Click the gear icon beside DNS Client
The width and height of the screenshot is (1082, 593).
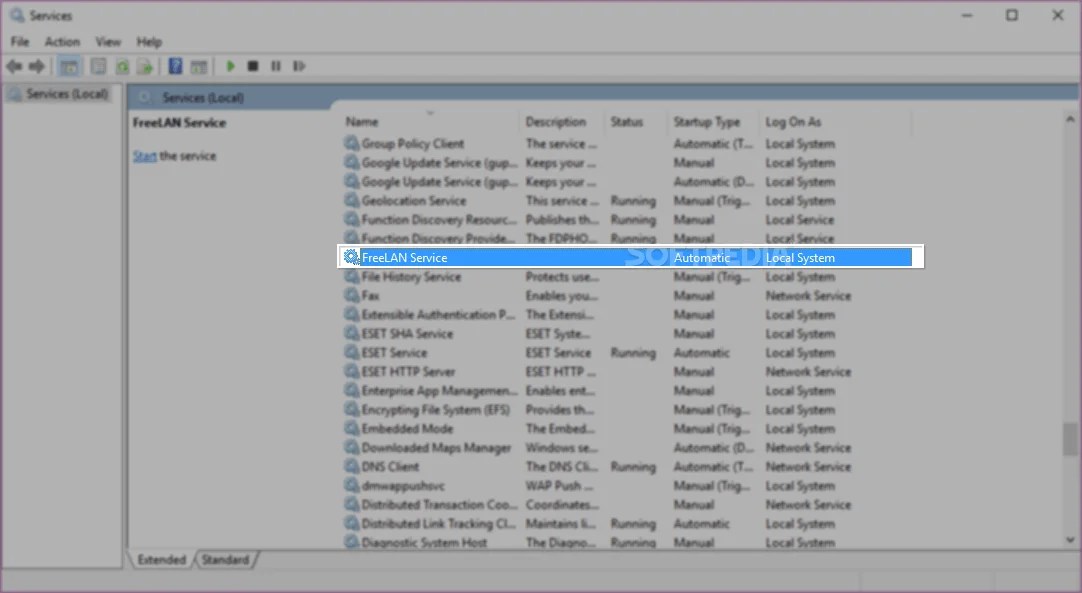(x=351, y=467)
